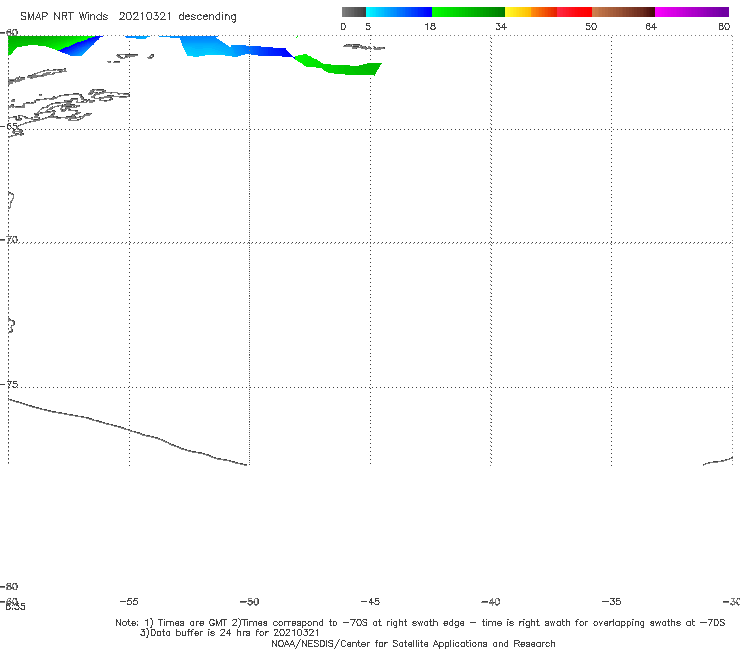Screen dimensions: 740x650
Task: Click the blue 5-18 color bar segment
Action: tap(399, 12)
